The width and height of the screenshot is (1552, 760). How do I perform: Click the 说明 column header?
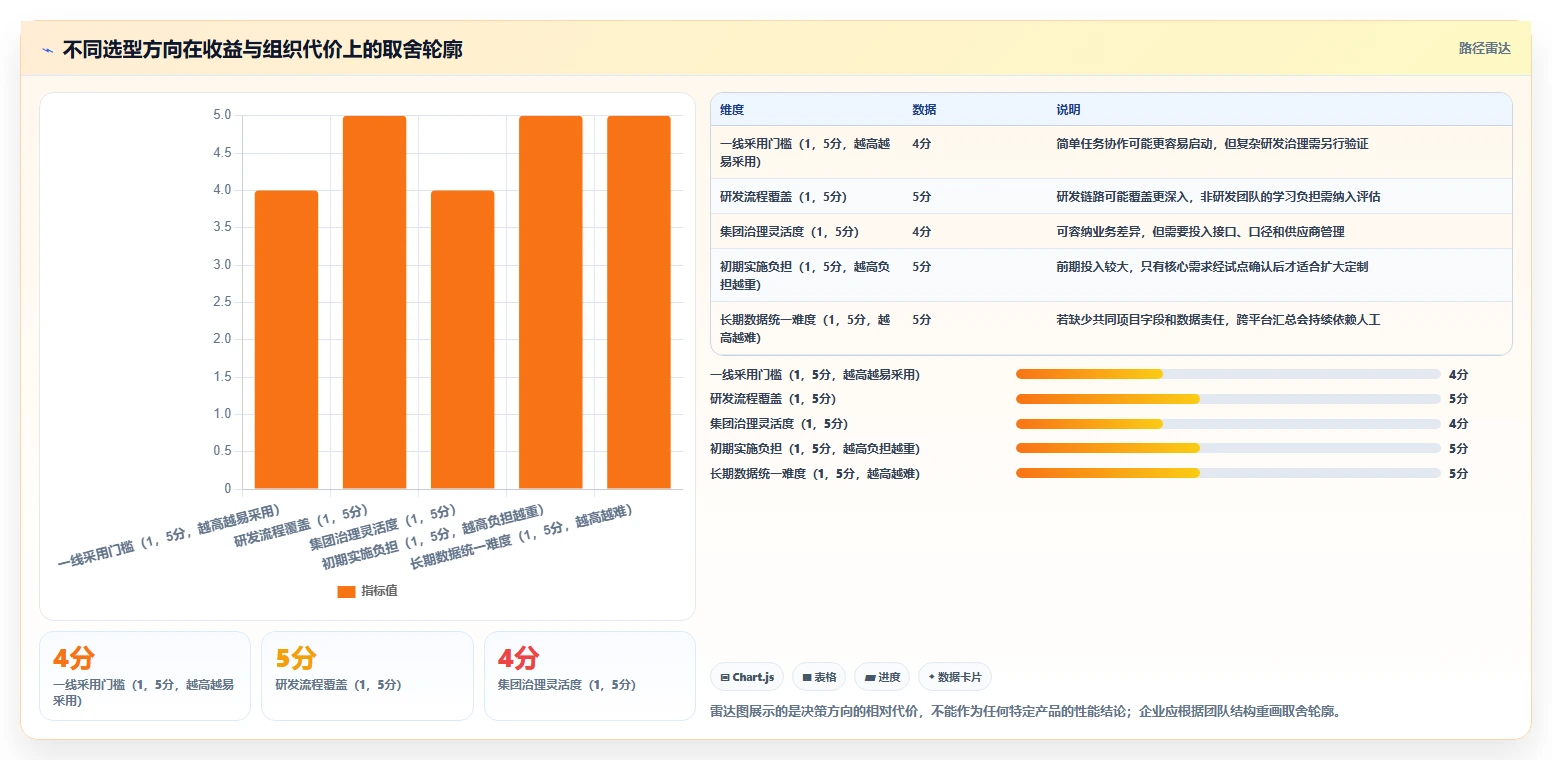pyautogui.click(x=1068, y=109)
